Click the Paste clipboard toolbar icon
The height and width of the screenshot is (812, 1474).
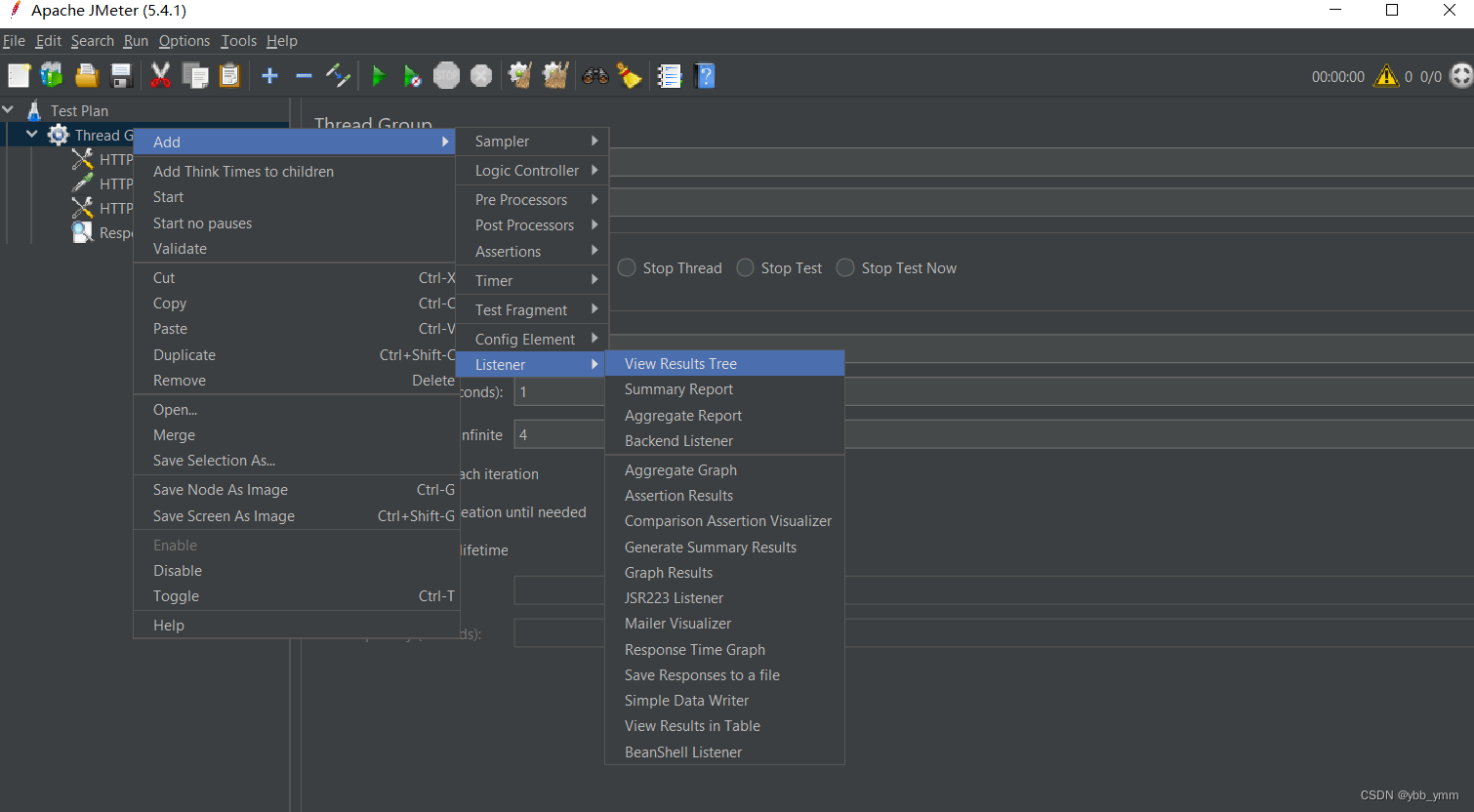pyautogui.click(x=229, y=75)
